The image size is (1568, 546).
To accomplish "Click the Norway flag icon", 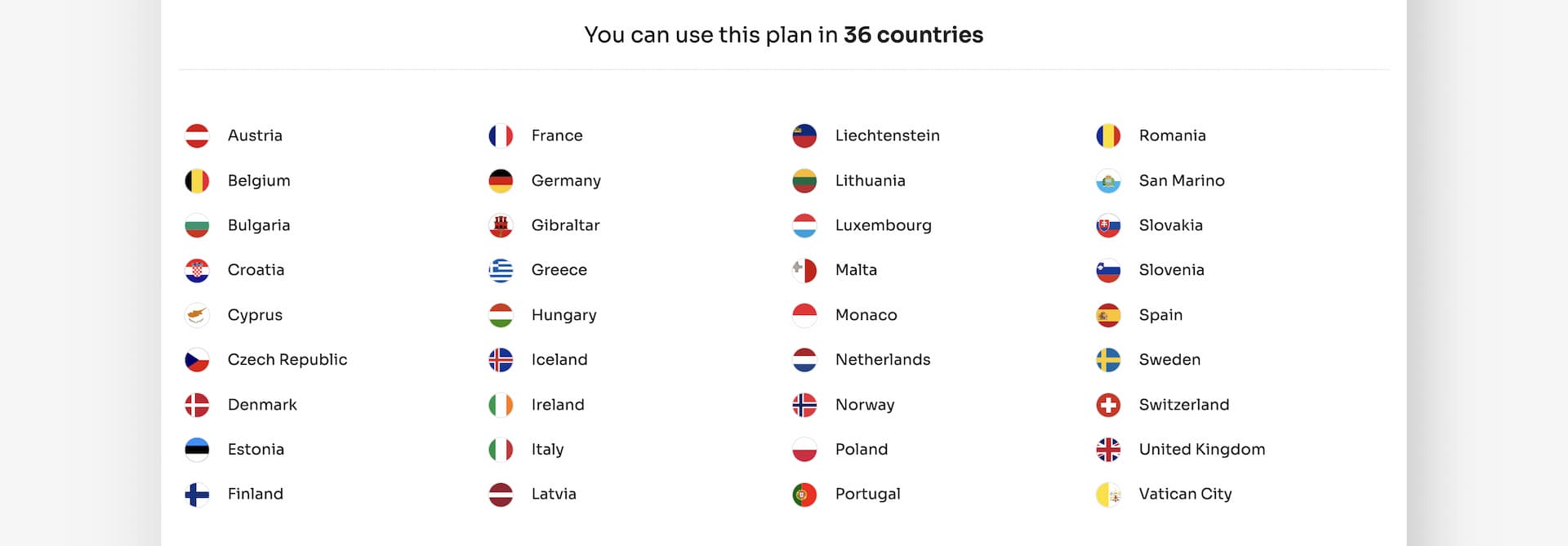I will [804, 405].
